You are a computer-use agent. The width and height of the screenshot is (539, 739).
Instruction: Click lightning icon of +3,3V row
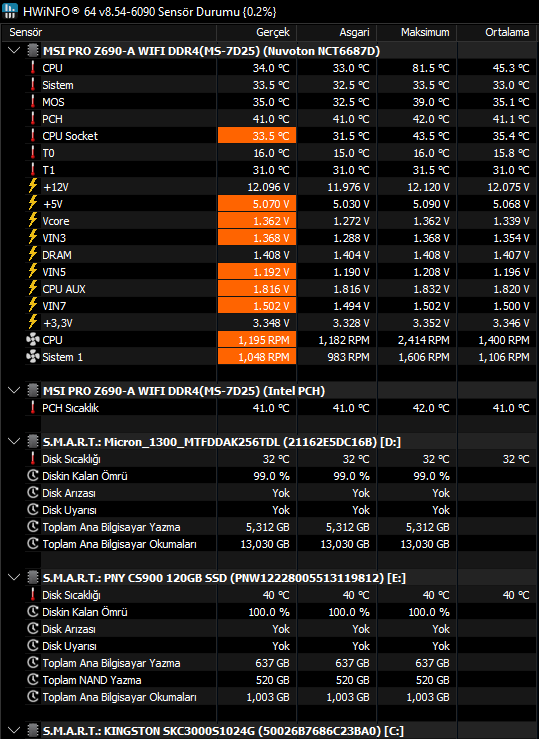(33, 322)
